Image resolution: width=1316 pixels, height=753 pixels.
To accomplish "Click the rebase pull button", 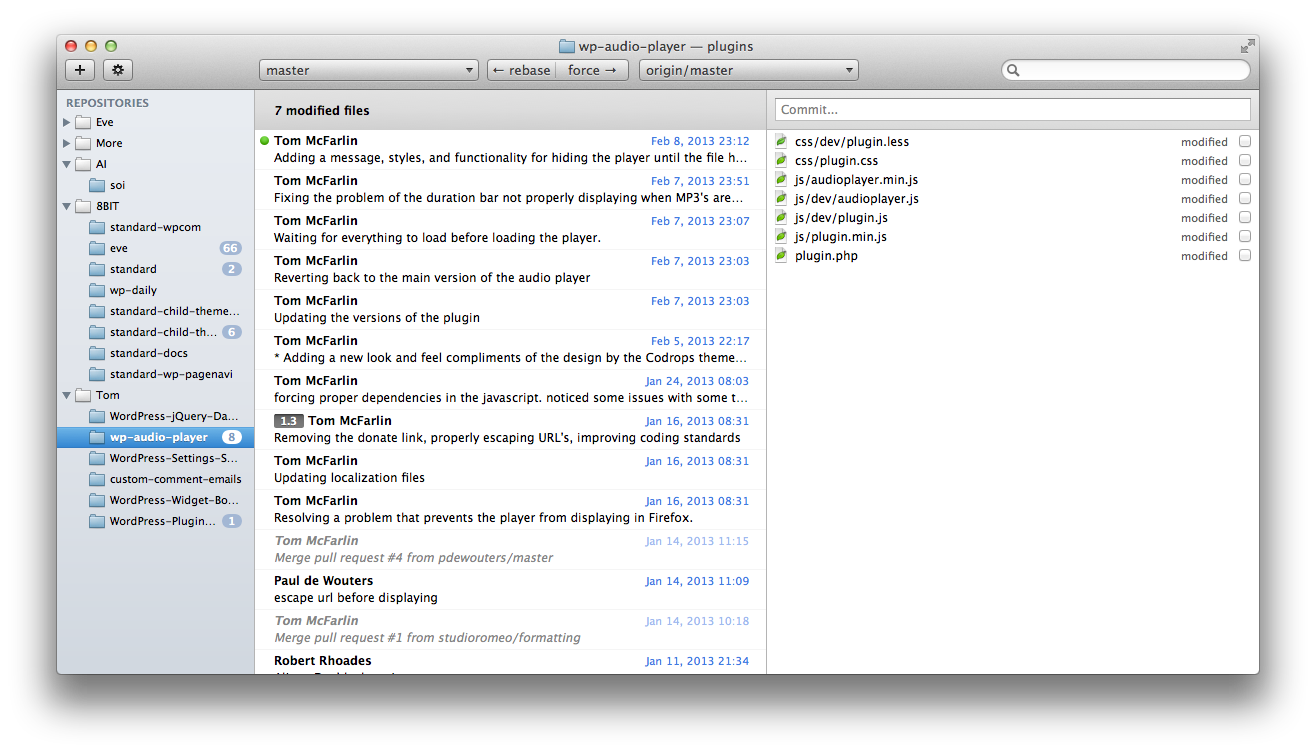I will (523, 70).
